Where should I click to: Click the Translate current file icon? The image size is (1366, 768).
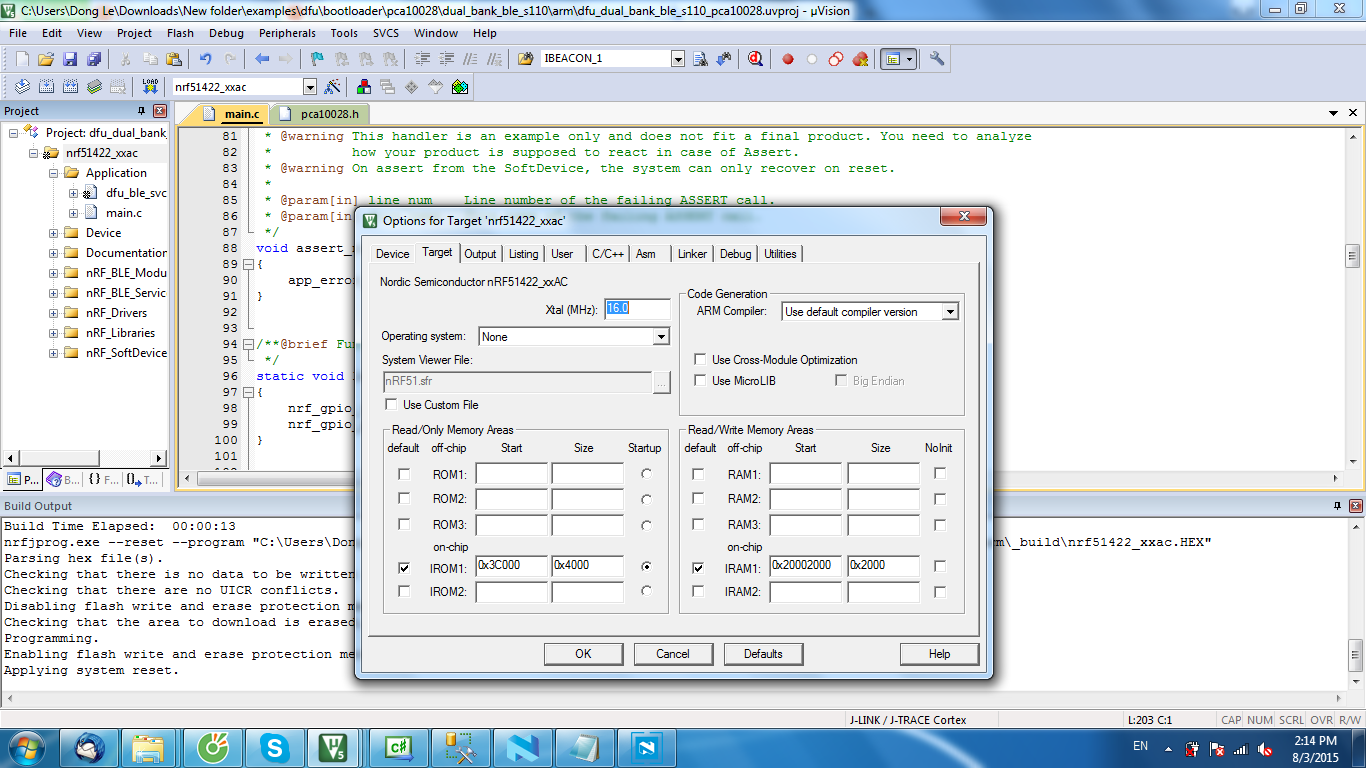(22, 87)
